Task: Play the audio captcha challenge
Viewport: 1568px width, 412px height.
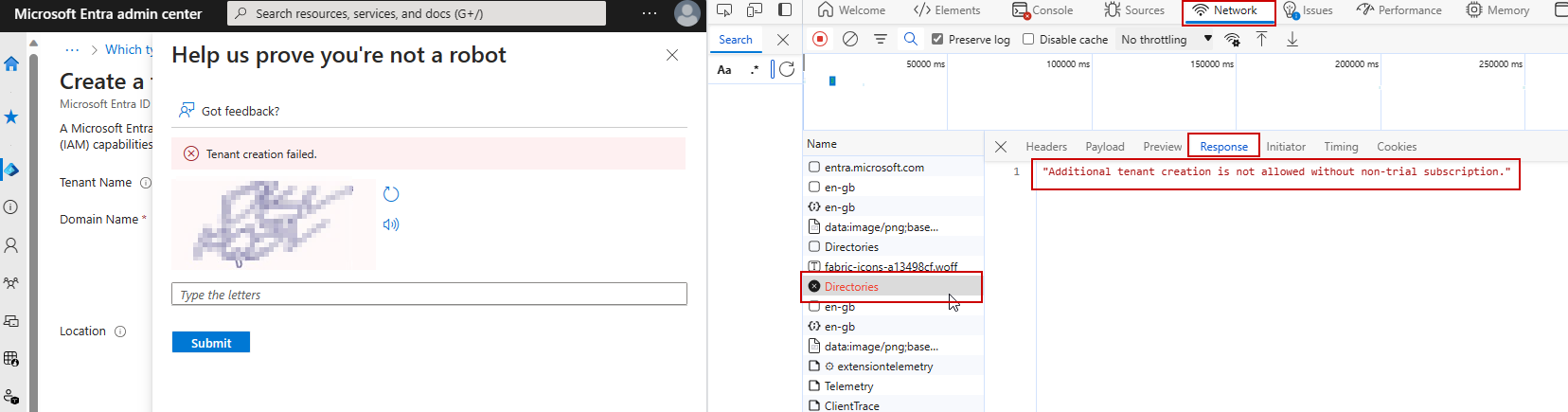Action: [x=391, y=224]
